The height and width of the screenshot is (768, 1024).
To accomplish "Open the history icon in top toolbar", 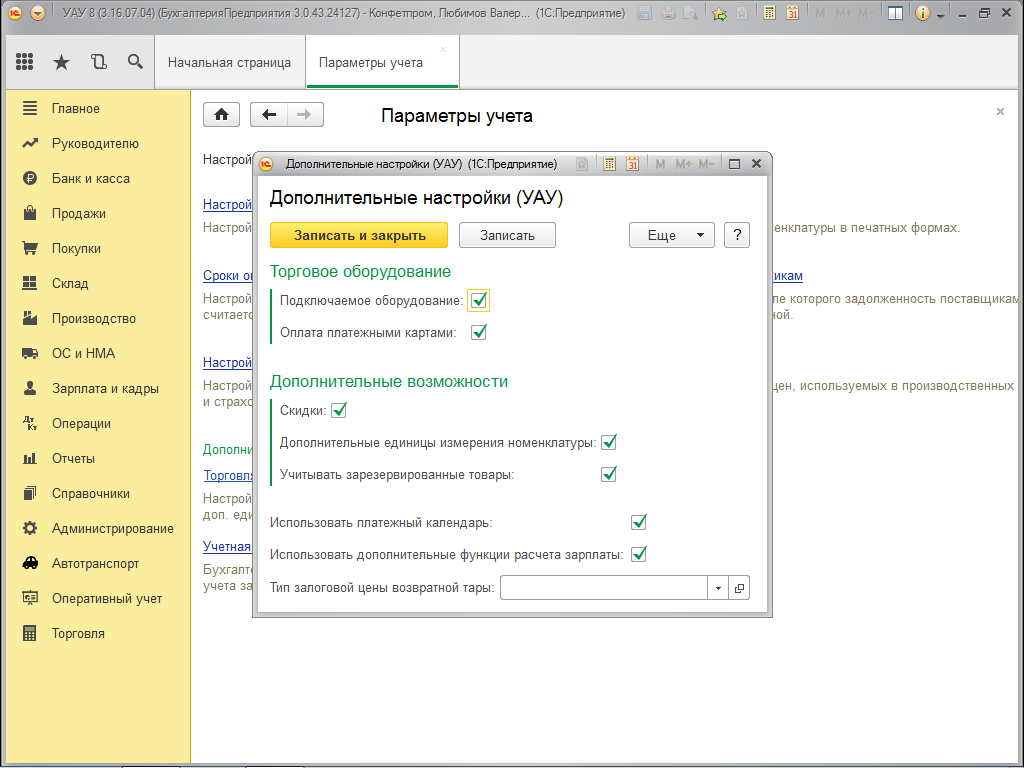I will pyautogui.click(x=98, y=62).
